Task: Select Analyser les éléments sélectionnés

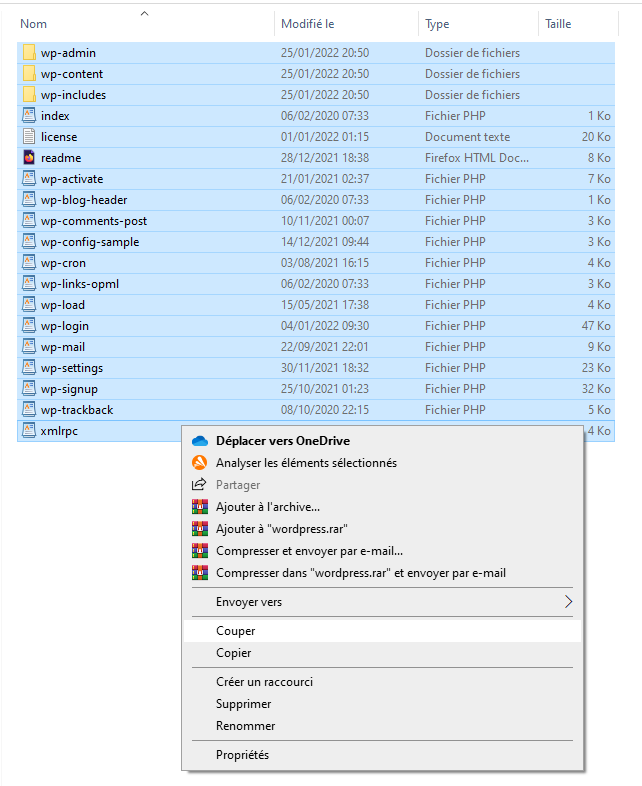Action: tap(382, 463)
